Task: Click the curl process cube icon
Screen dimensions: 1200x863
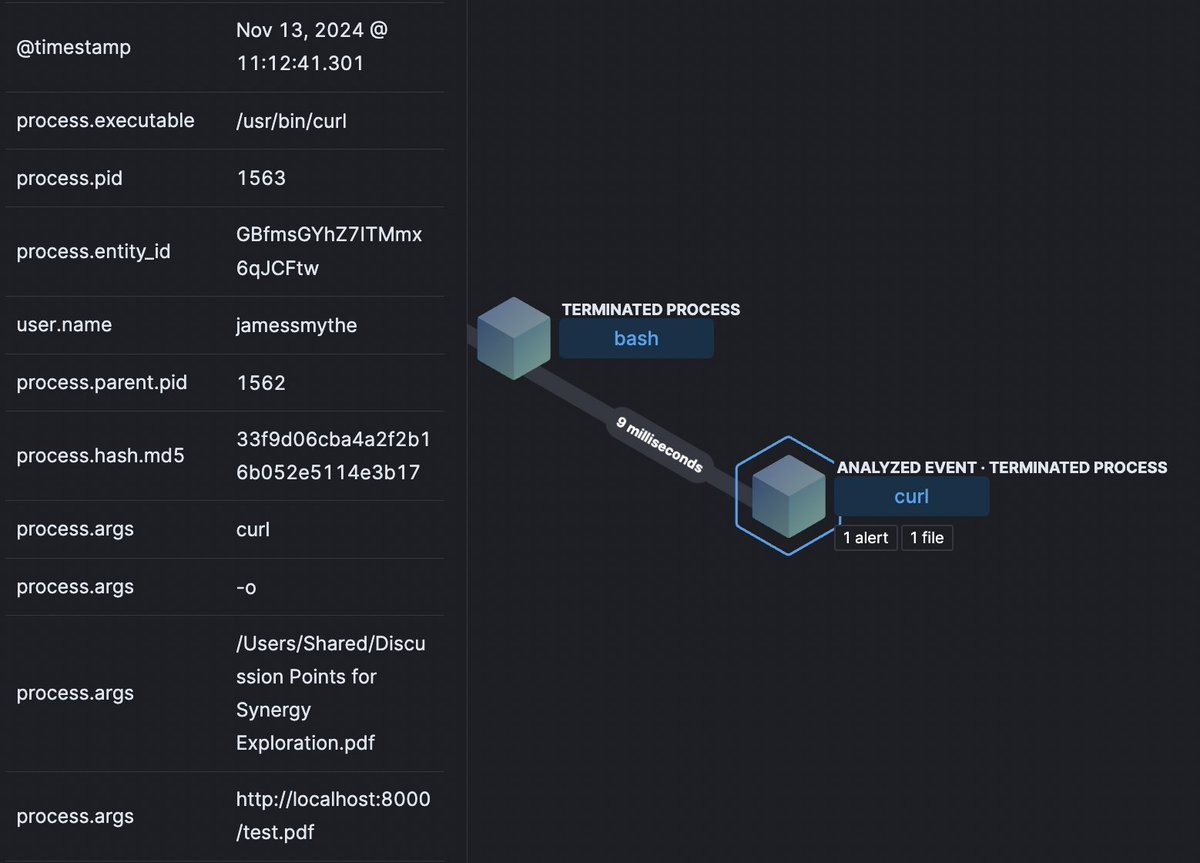Action: [788, 496]
